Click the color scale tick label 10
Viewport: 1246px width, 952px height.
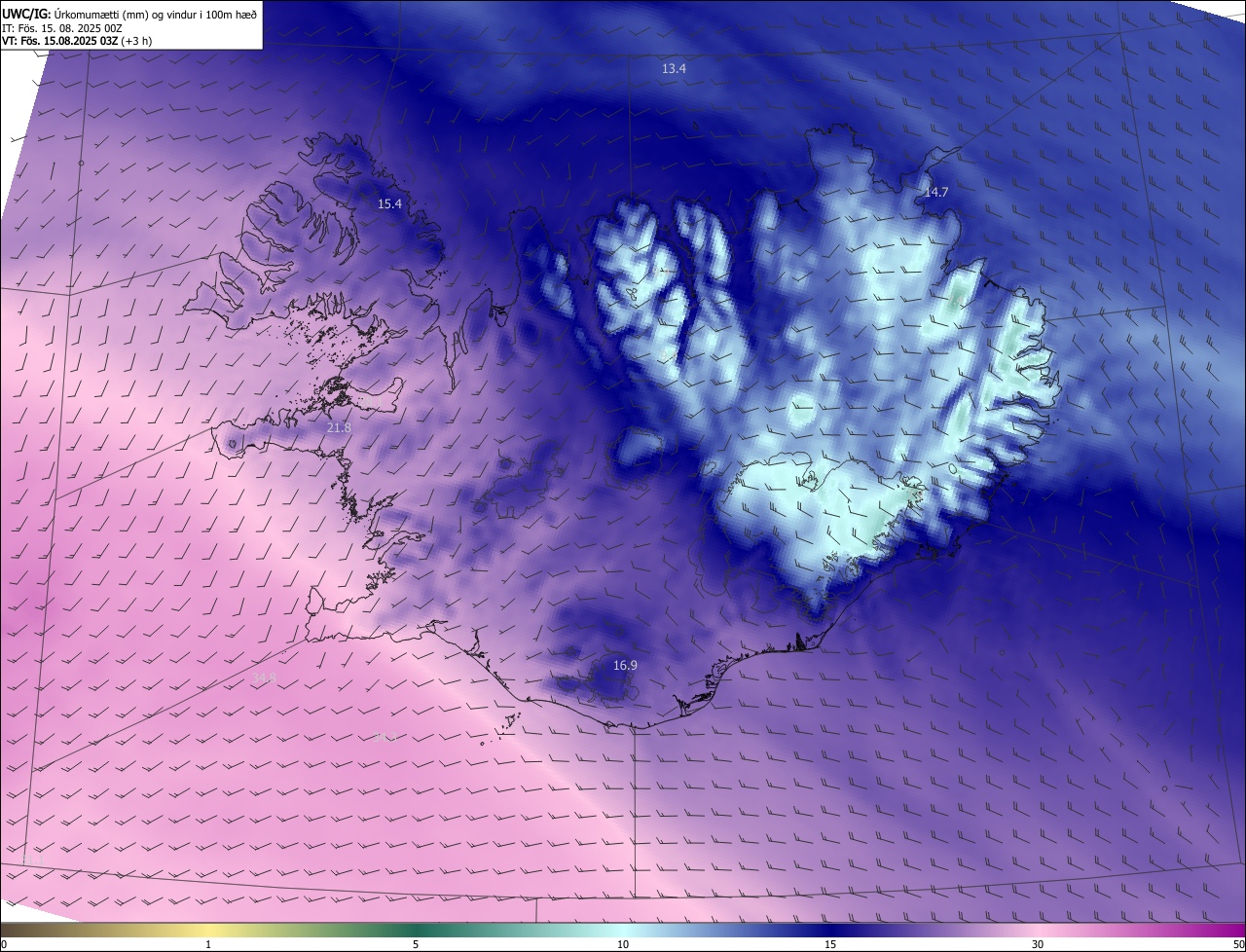[623, 944]
